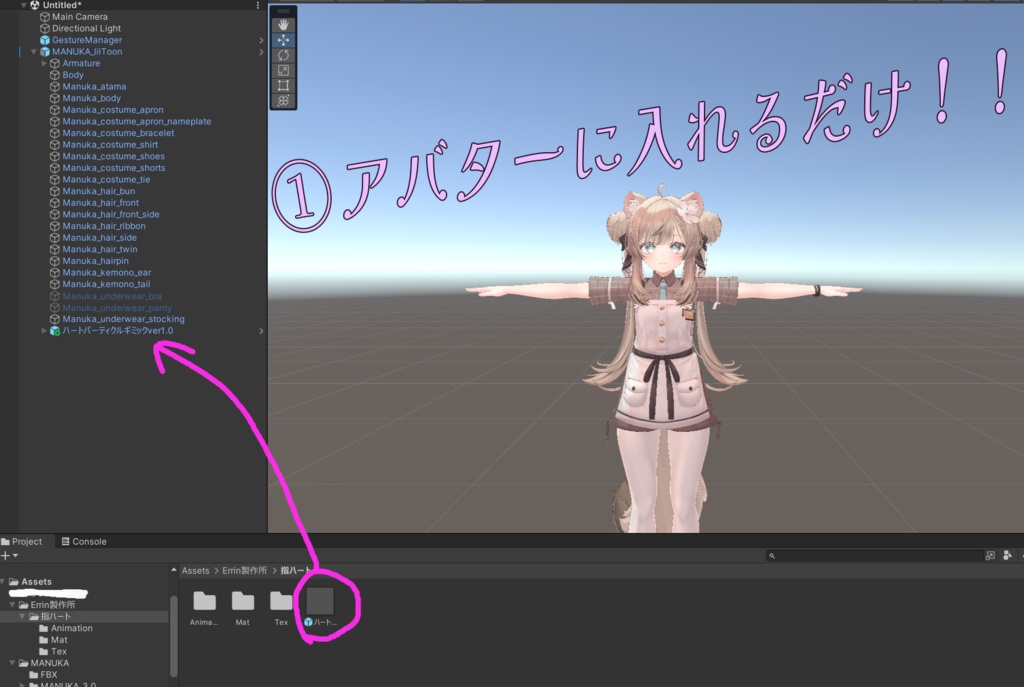This screenshot has height=687, width=1024.
Task: Click the Search by Type icon
Action: tap(1008, 555)
